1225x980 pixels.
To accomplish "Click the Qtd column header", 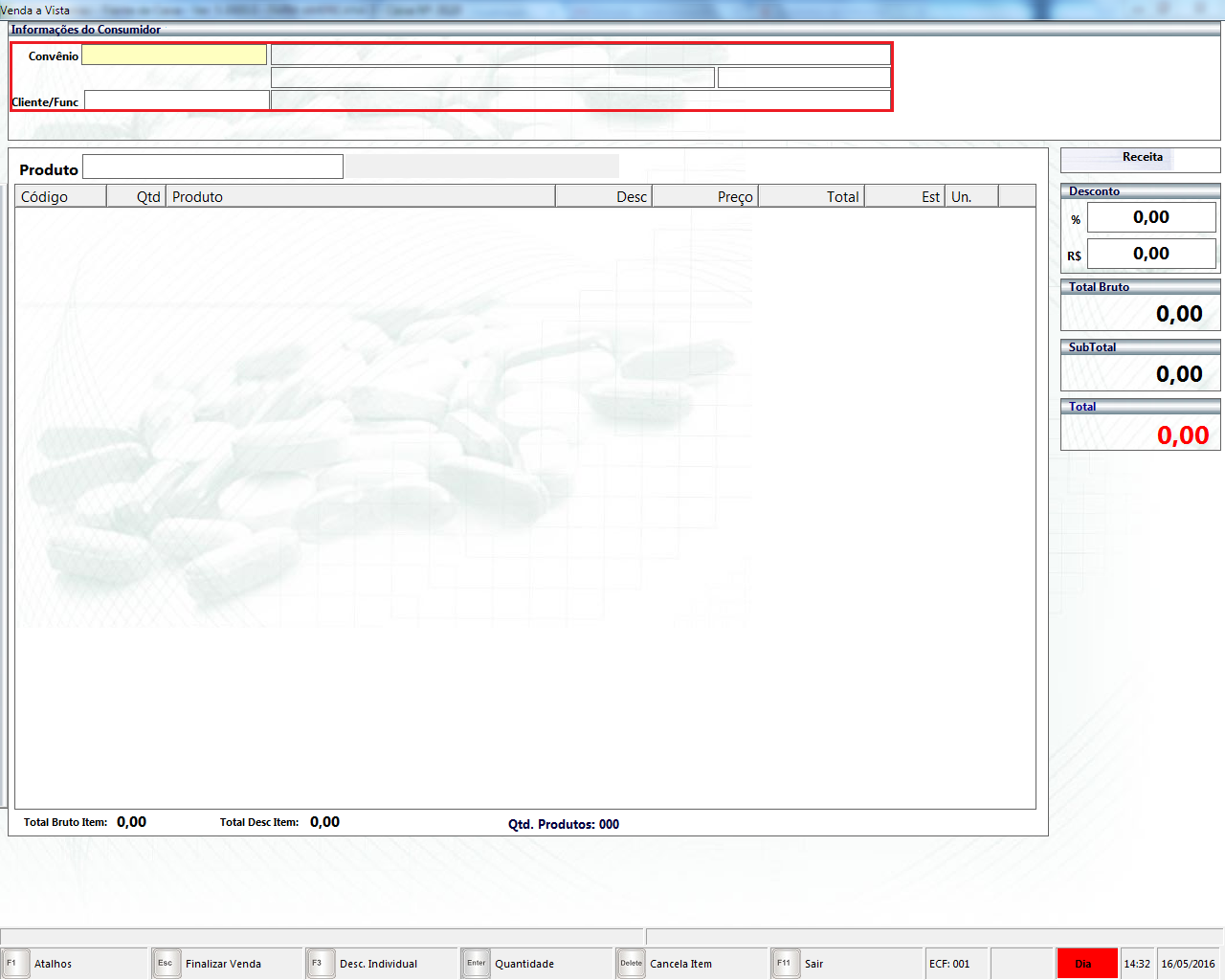I will click(136, 196).
